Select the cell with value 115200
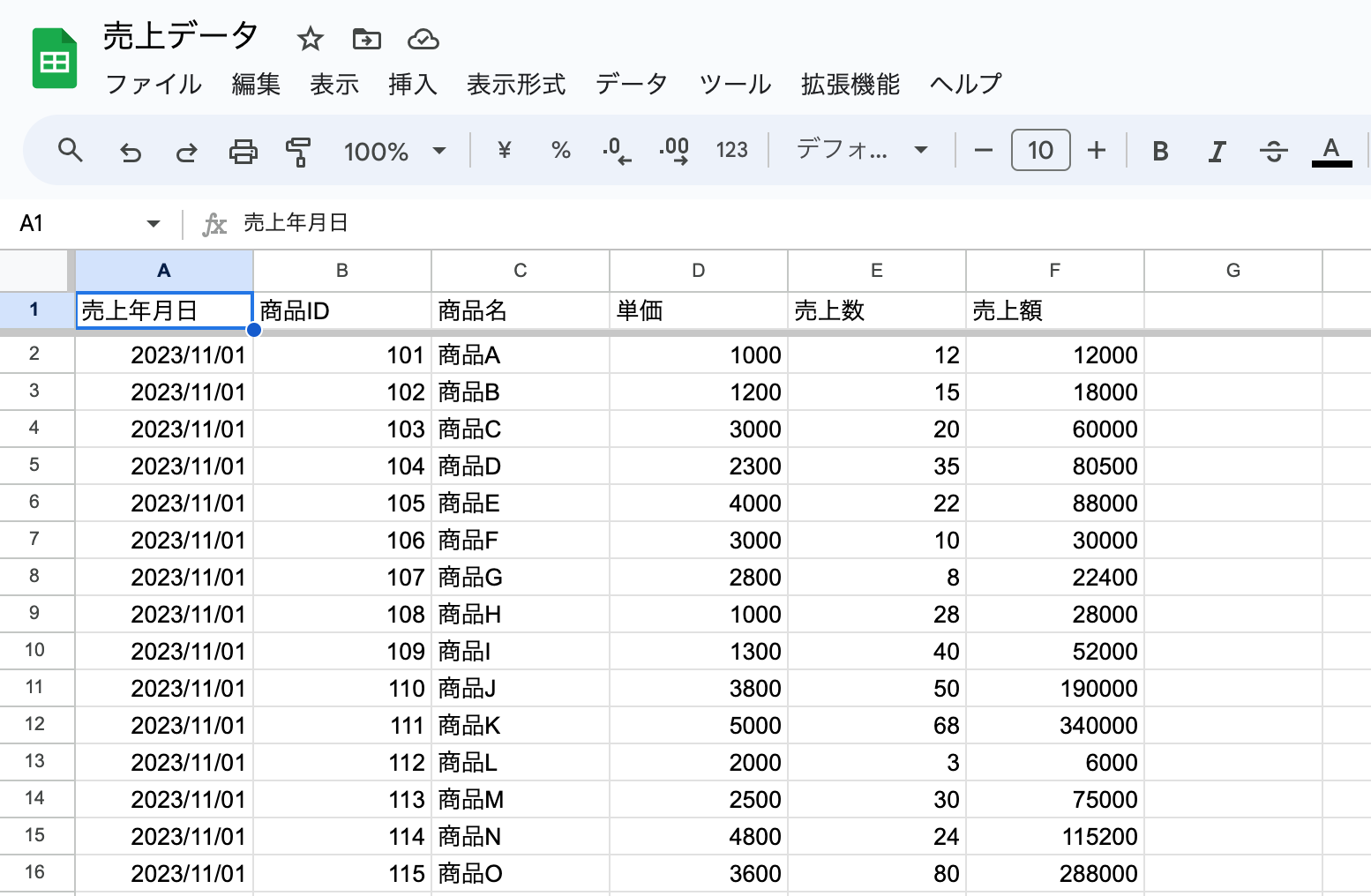This screenshot has height=896, width=1371. click(1055, 836)
